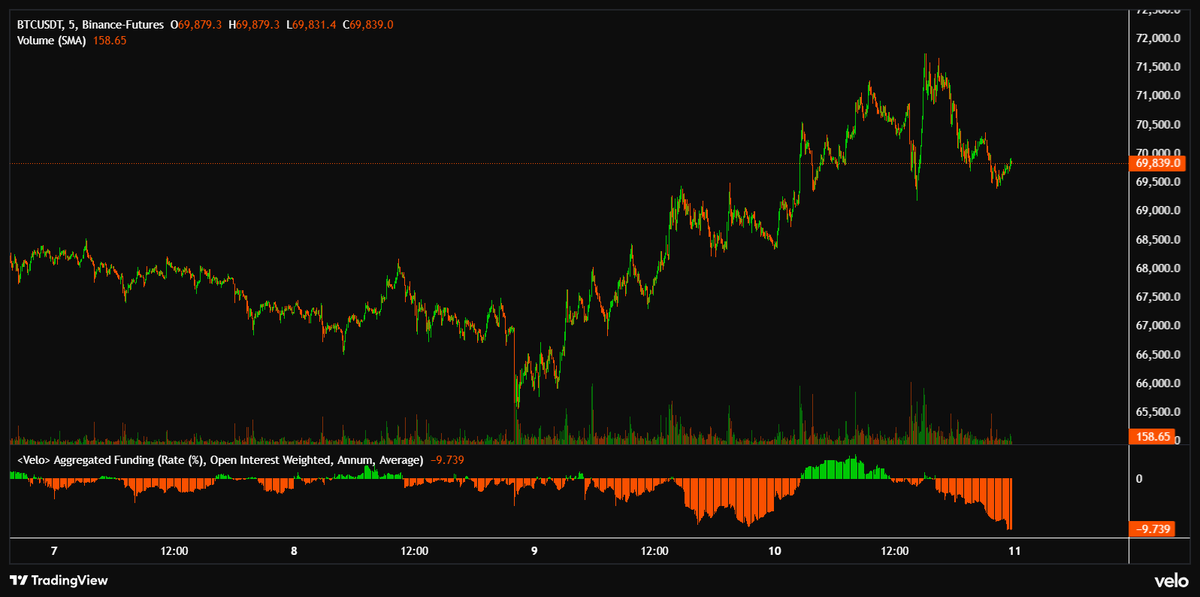Select the 69,839.0 current price label
Viewport: 1200px width, 597px height.
[x=1158, y=163]
